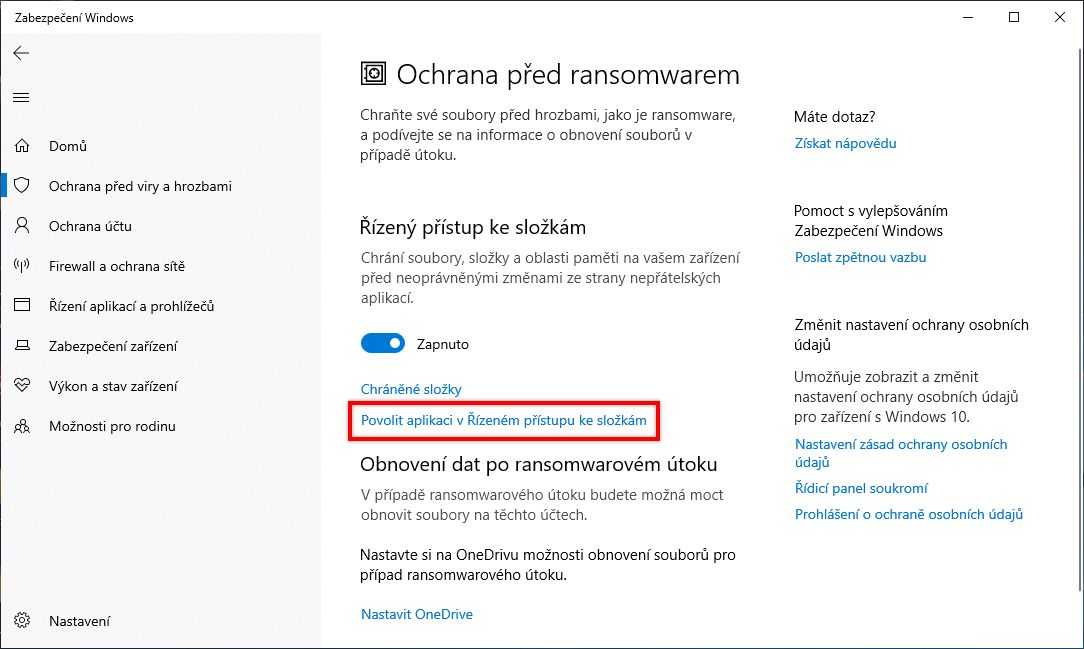Select Výkon a stav zařízení menu item

113,386
